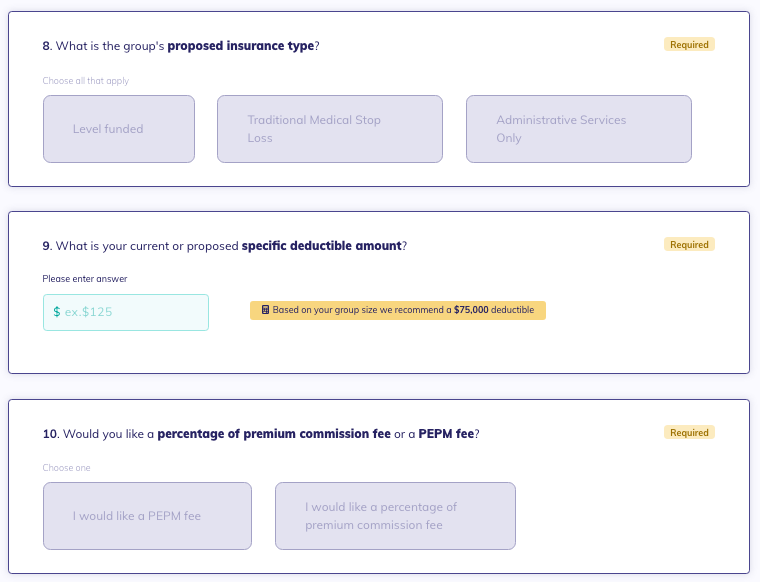Click the Required badge on question 8
Screen dimensions: 760x582
tap(689, 45)
